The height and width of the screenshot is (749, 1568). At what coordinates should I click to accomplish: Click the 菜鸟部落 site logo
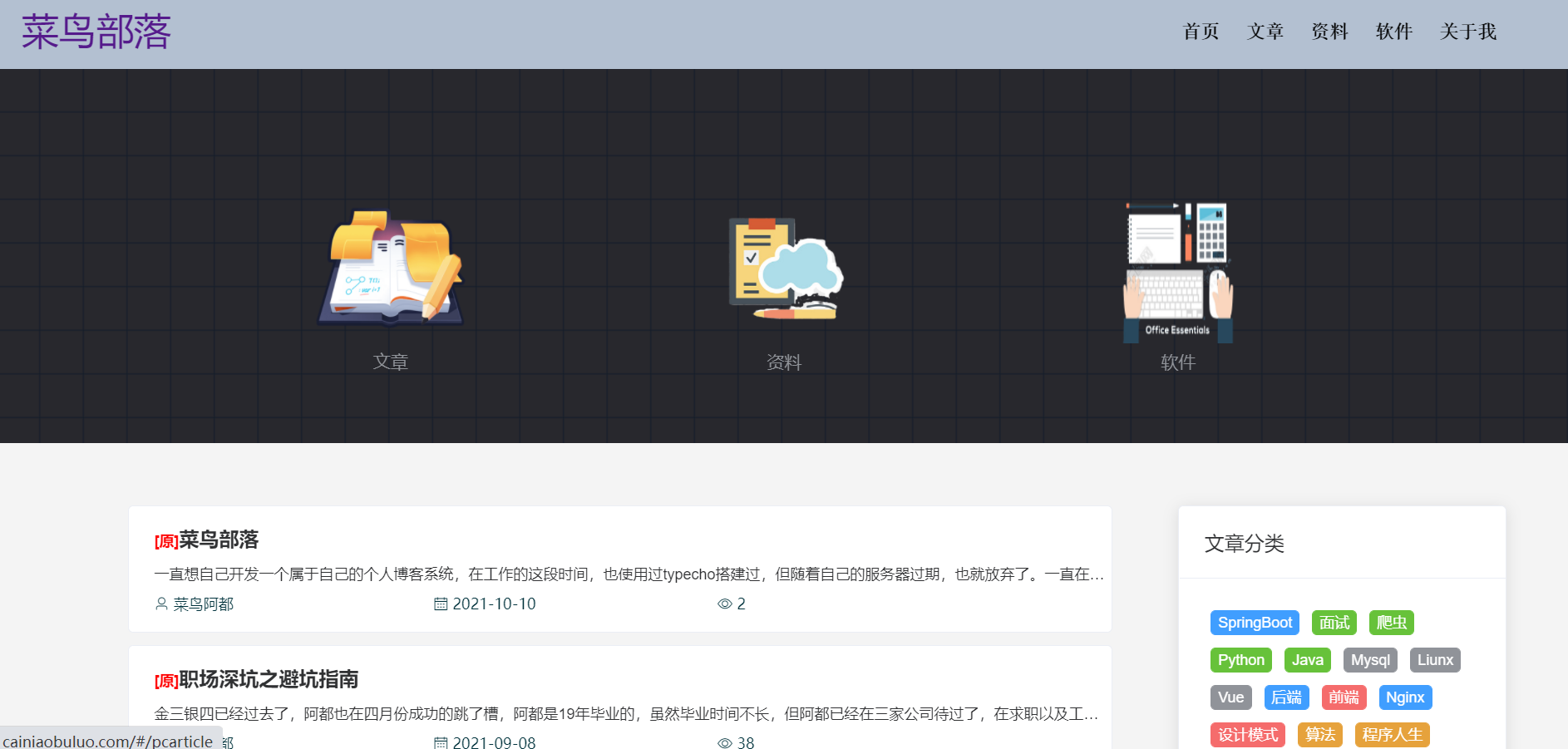95,32
